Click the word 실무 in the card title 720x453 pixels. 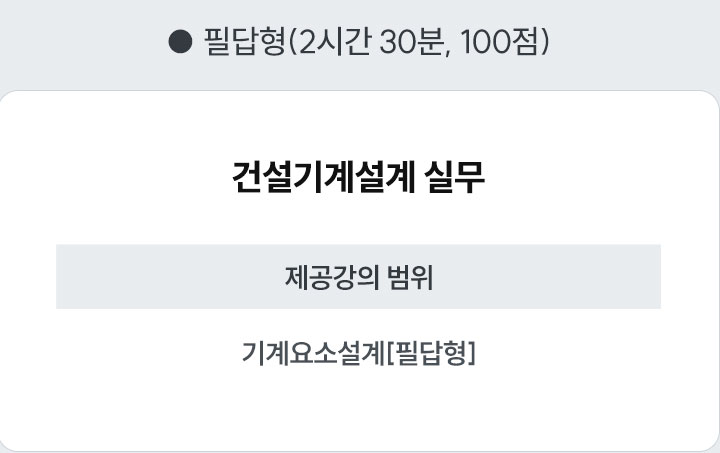[x=456, y=178]
